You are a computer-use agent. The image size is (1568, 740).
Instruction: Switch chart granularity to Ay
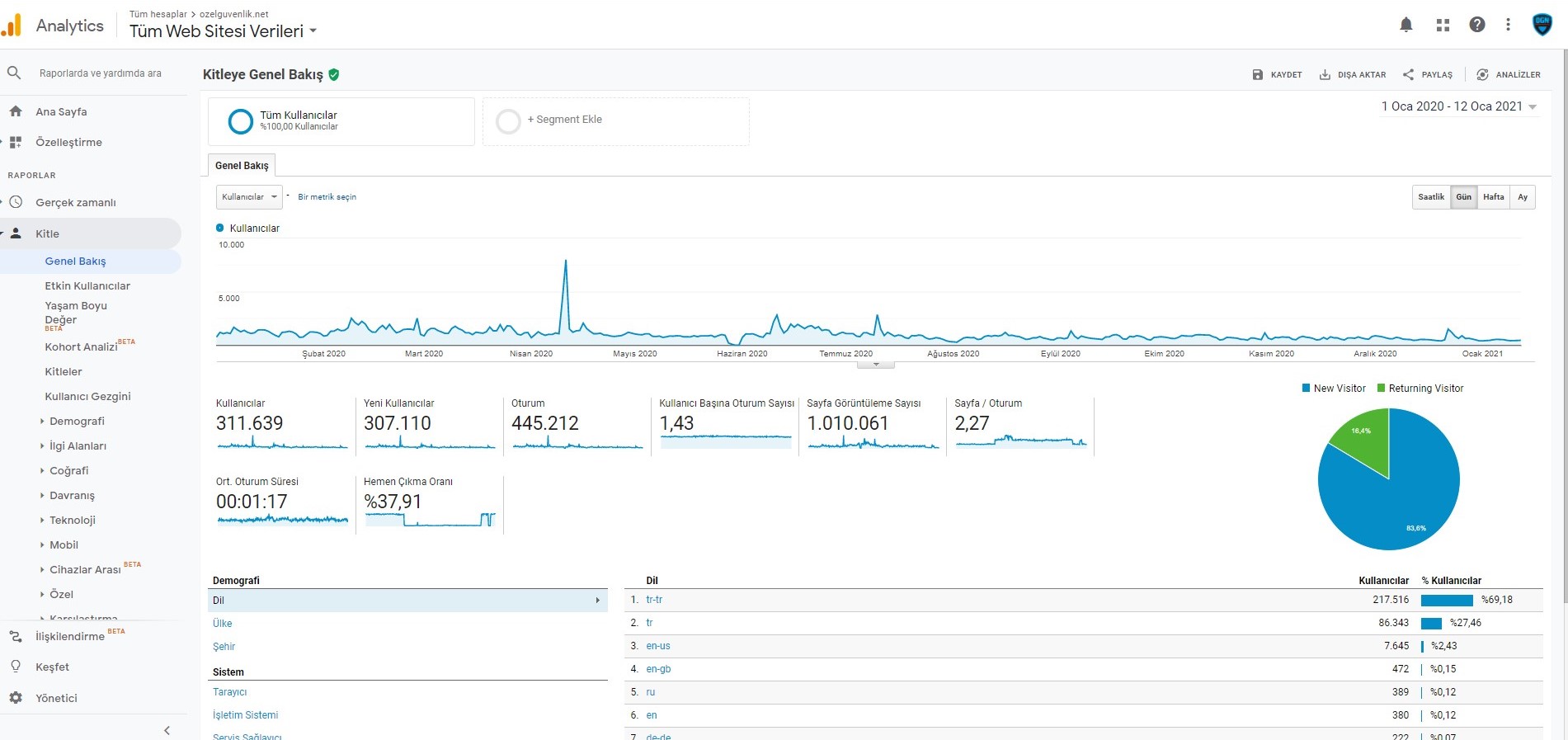pos(1523,197)
